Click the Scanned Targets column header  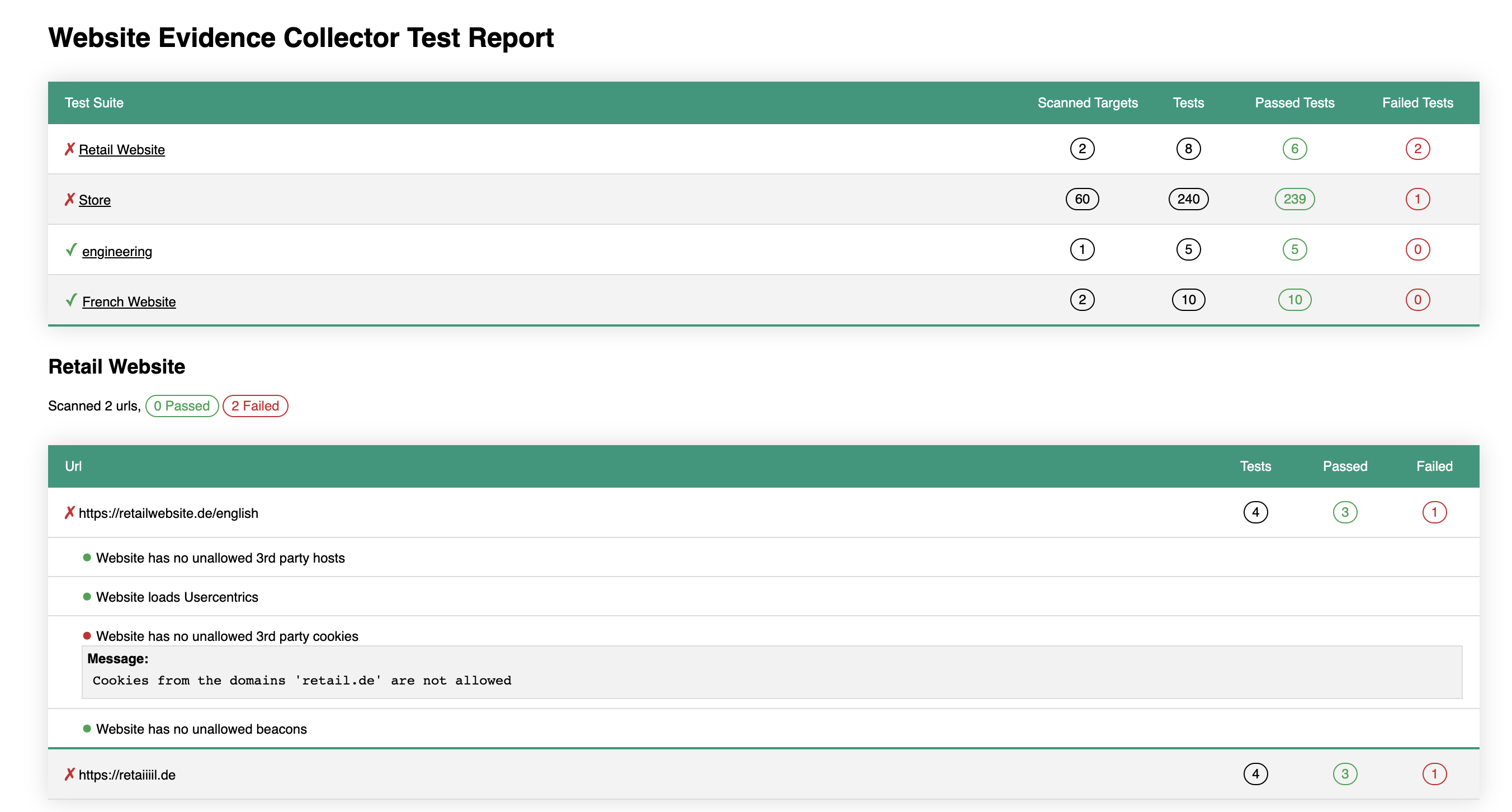[1087, 103]
